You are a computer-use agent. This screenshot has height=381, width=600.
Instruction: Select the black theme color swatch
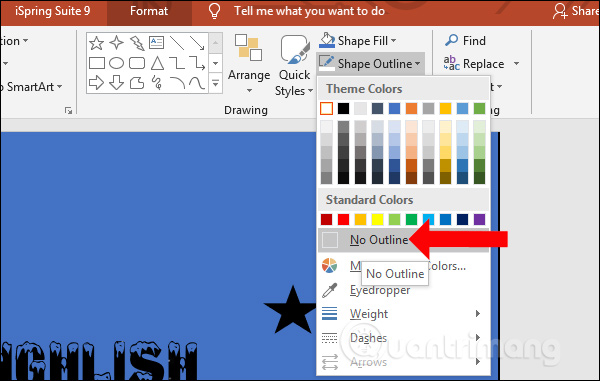[x=344, y=109]
